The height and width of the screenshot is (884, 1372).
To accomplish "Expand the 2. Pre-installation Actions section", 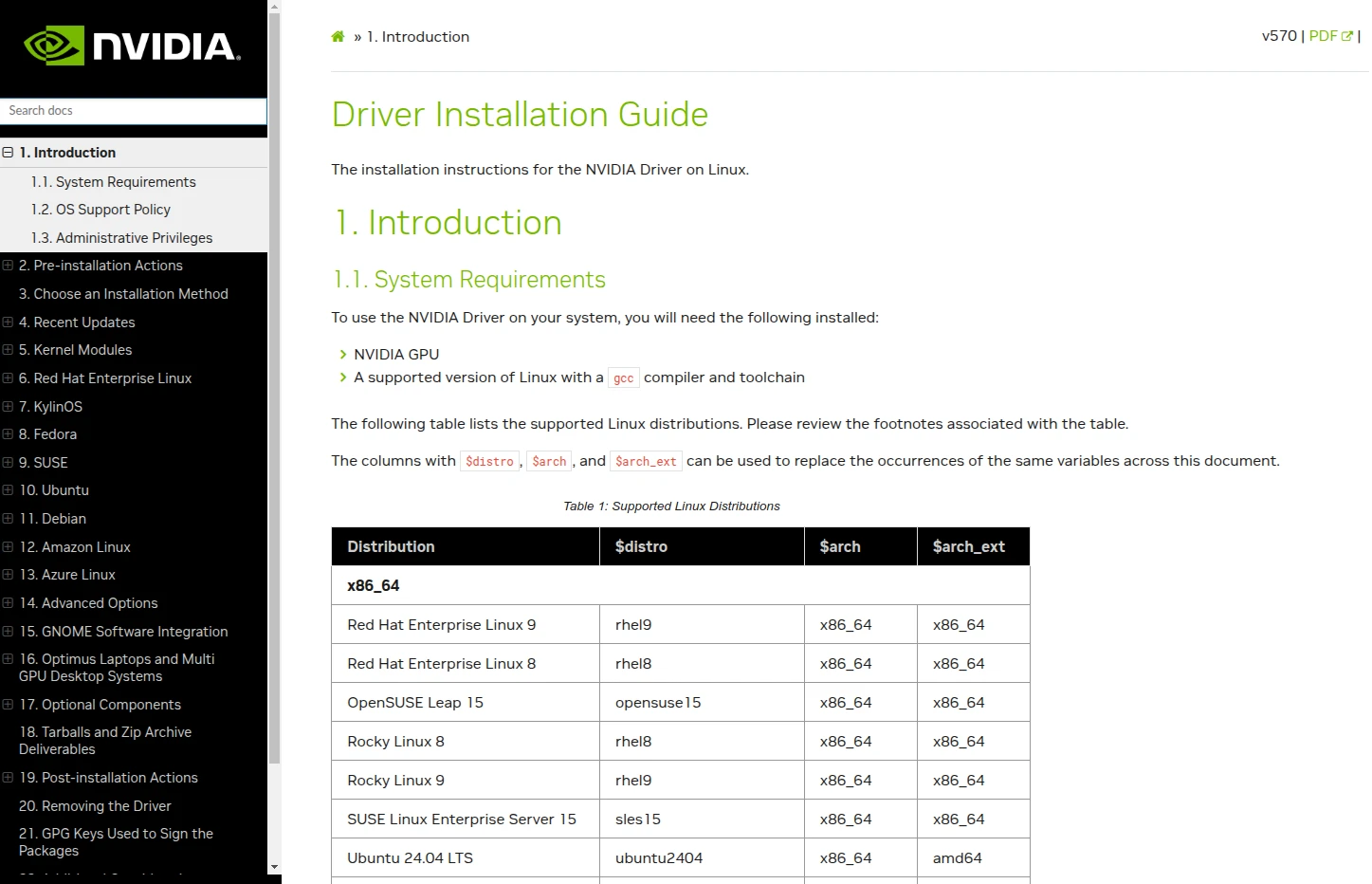I will (9, 266).
